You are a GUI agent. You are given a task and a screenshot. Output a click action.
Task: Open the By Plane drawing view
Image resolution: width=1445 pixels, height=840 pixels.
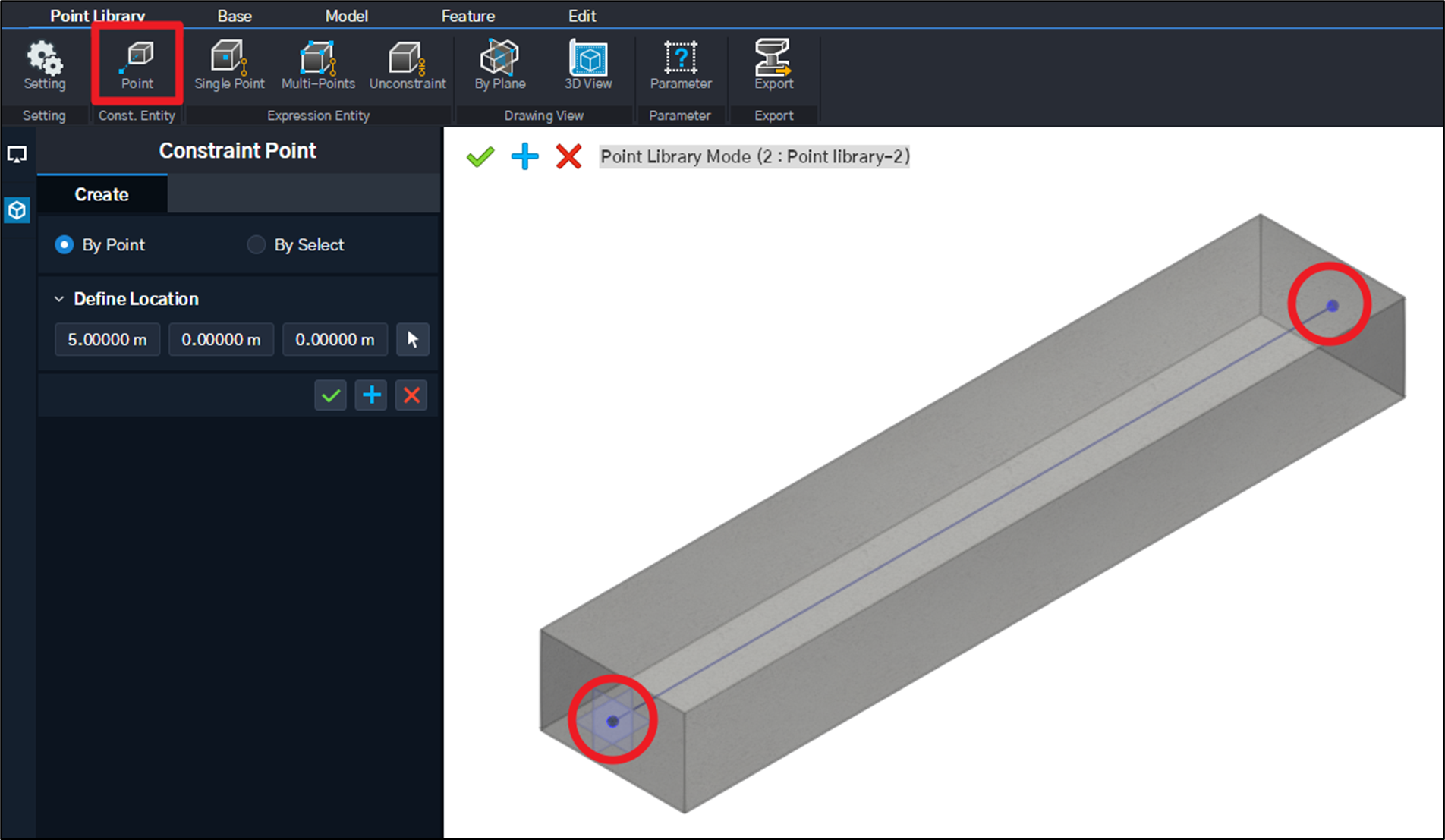pyautogui.click(x=499, y=64)
